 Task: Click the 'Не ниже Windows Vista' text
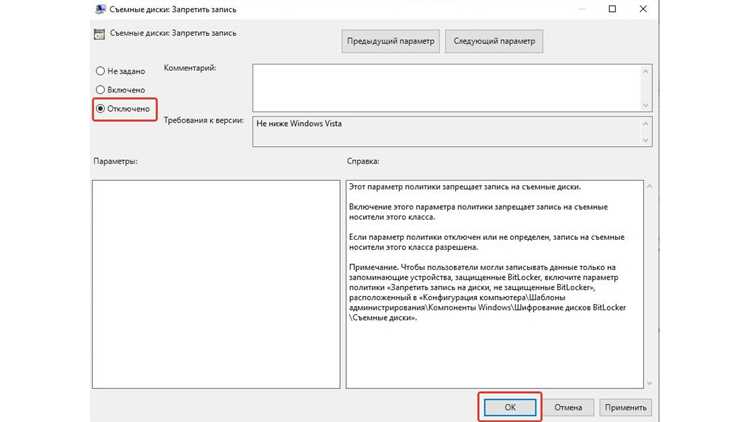tap(299, 123)
